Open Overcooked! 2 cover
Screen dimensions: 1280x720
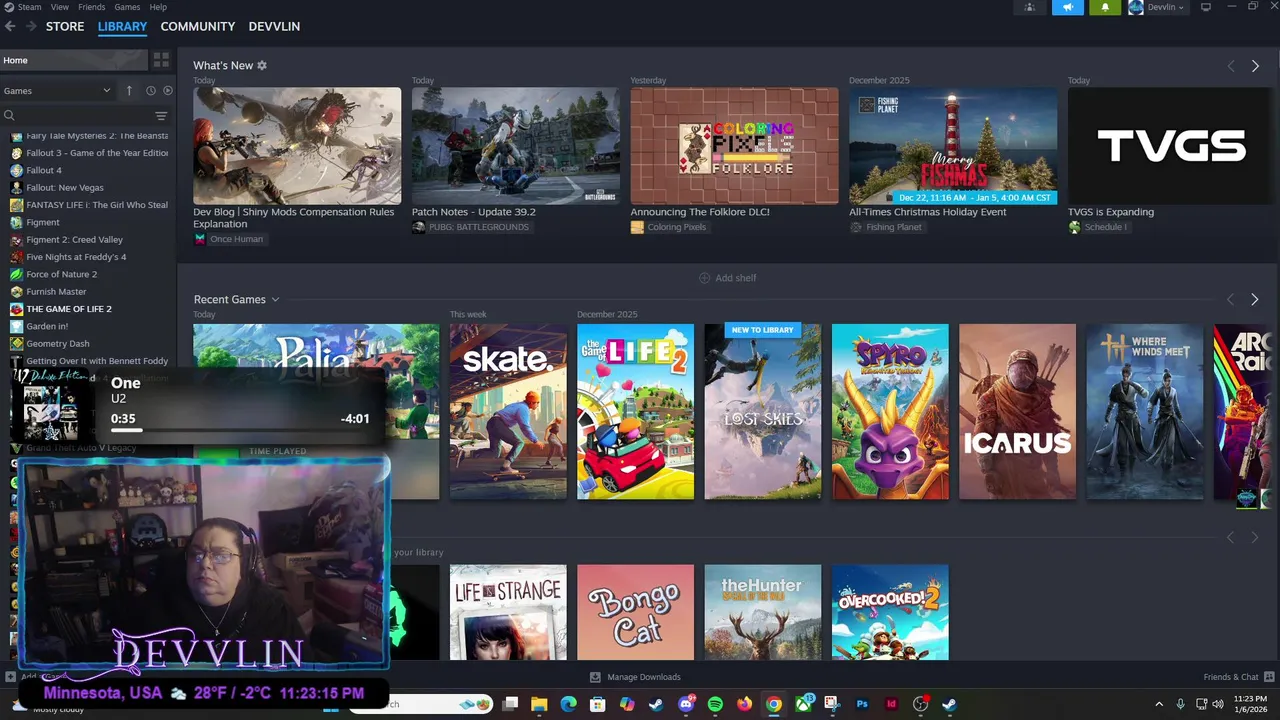point(890,612)
